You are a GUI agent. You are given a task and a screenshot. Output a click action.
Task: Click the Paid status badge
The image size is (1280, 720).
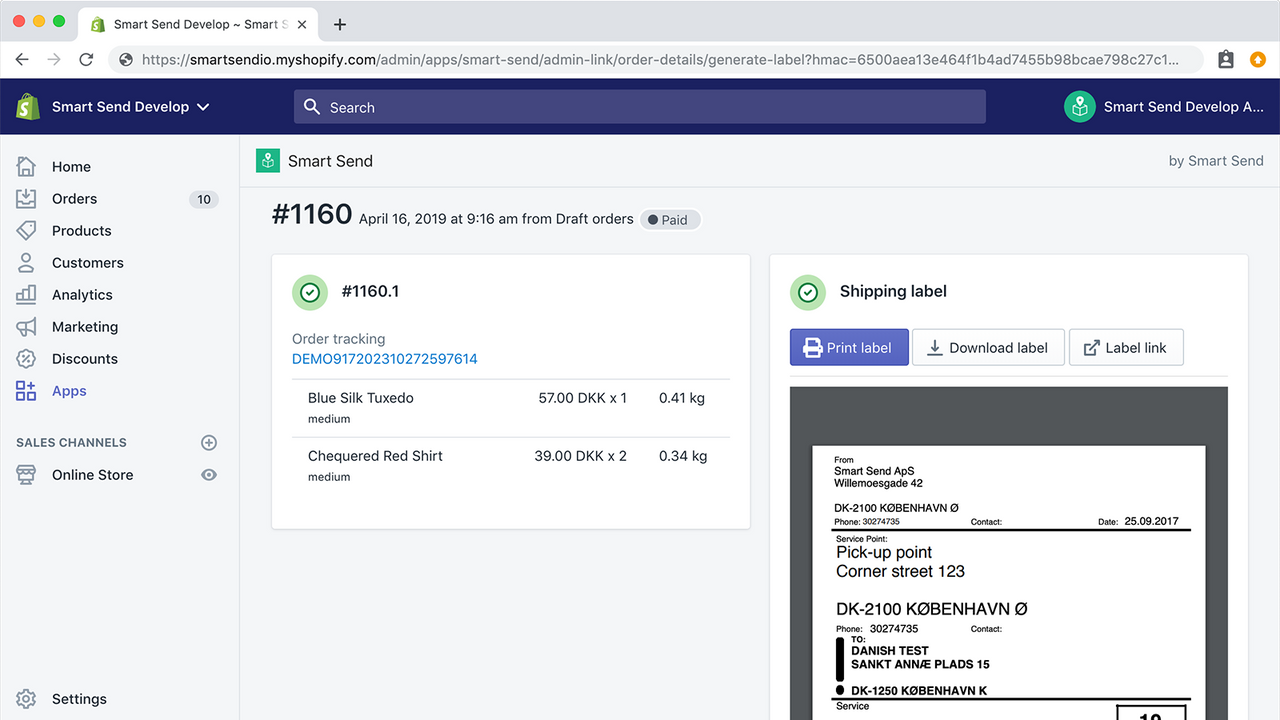click(670, 220)
